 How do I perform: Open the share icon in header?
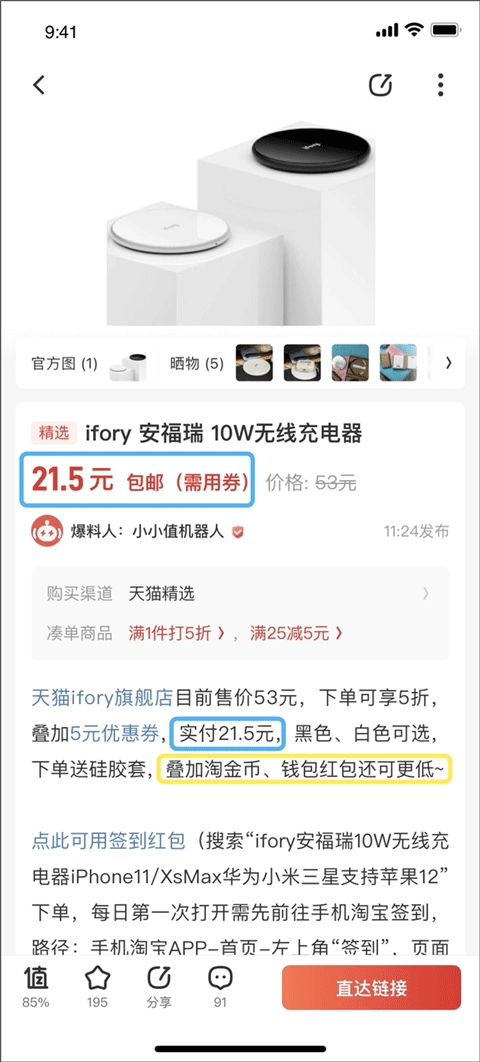(x=380, y=85)
